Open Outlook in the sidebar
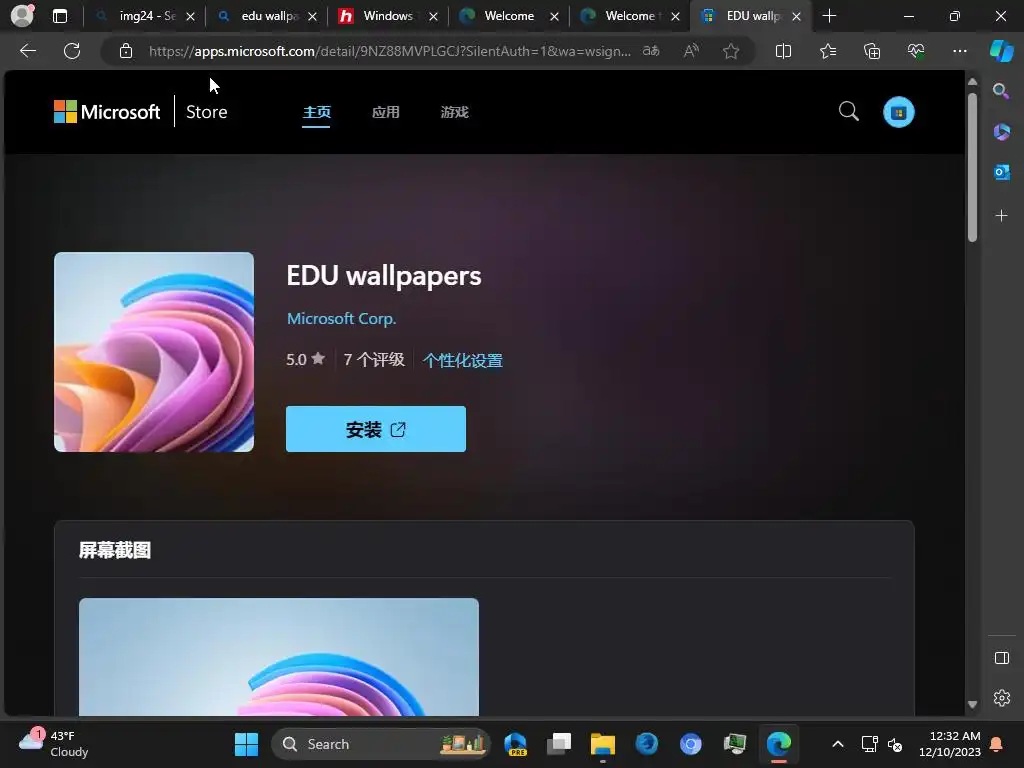The width and height of the screenshot is (1024, 768). 1001,172
